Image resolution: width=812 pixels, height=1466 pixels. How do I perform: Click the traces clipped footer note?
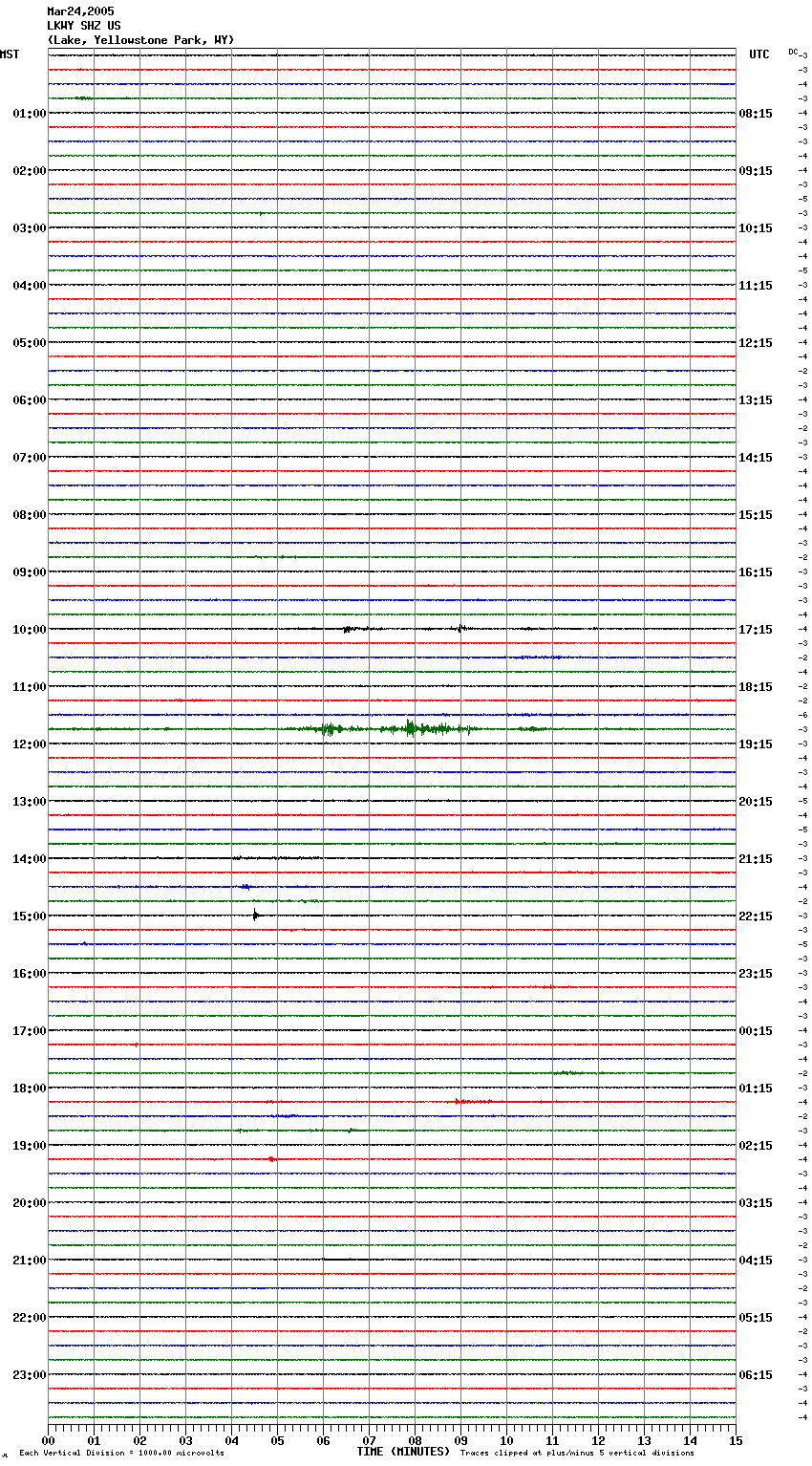click(577, 1453)
